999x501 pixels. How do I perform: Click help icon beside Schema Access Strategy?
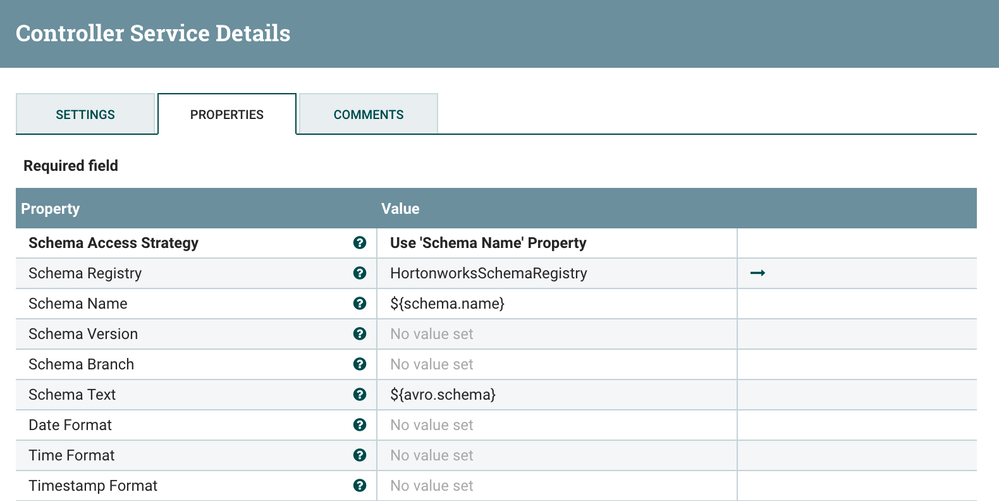click(x=360, y=243)
